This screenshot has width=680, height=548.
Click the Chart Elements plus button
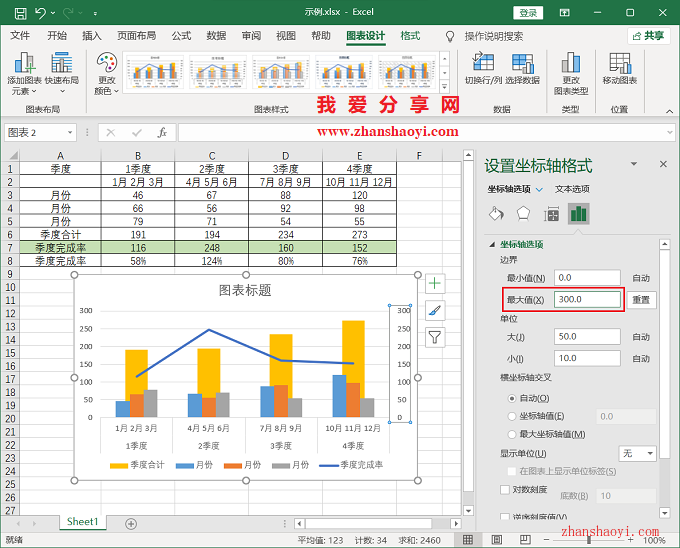435,284
